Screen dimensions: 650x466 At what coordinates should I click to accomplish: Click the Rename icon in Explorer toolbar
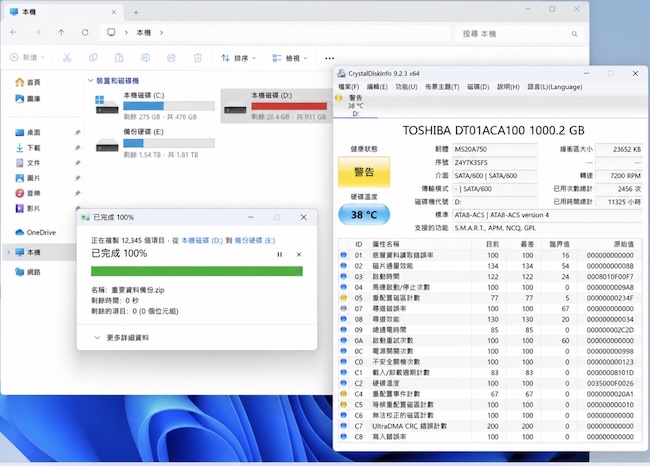click(x=145, y=58)
